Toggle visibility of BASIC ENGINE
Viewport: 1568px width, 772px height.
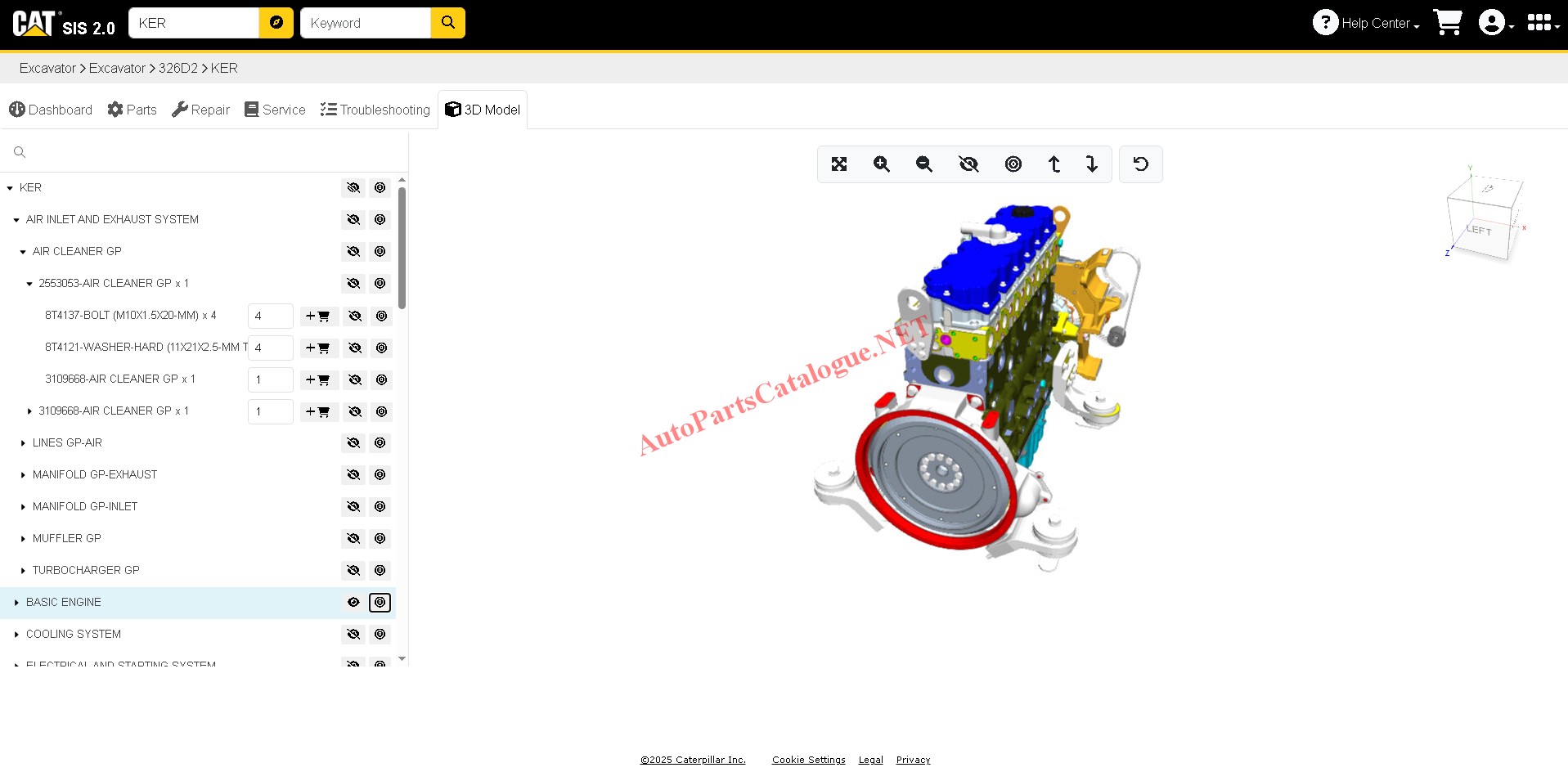[x=353, y=603]
